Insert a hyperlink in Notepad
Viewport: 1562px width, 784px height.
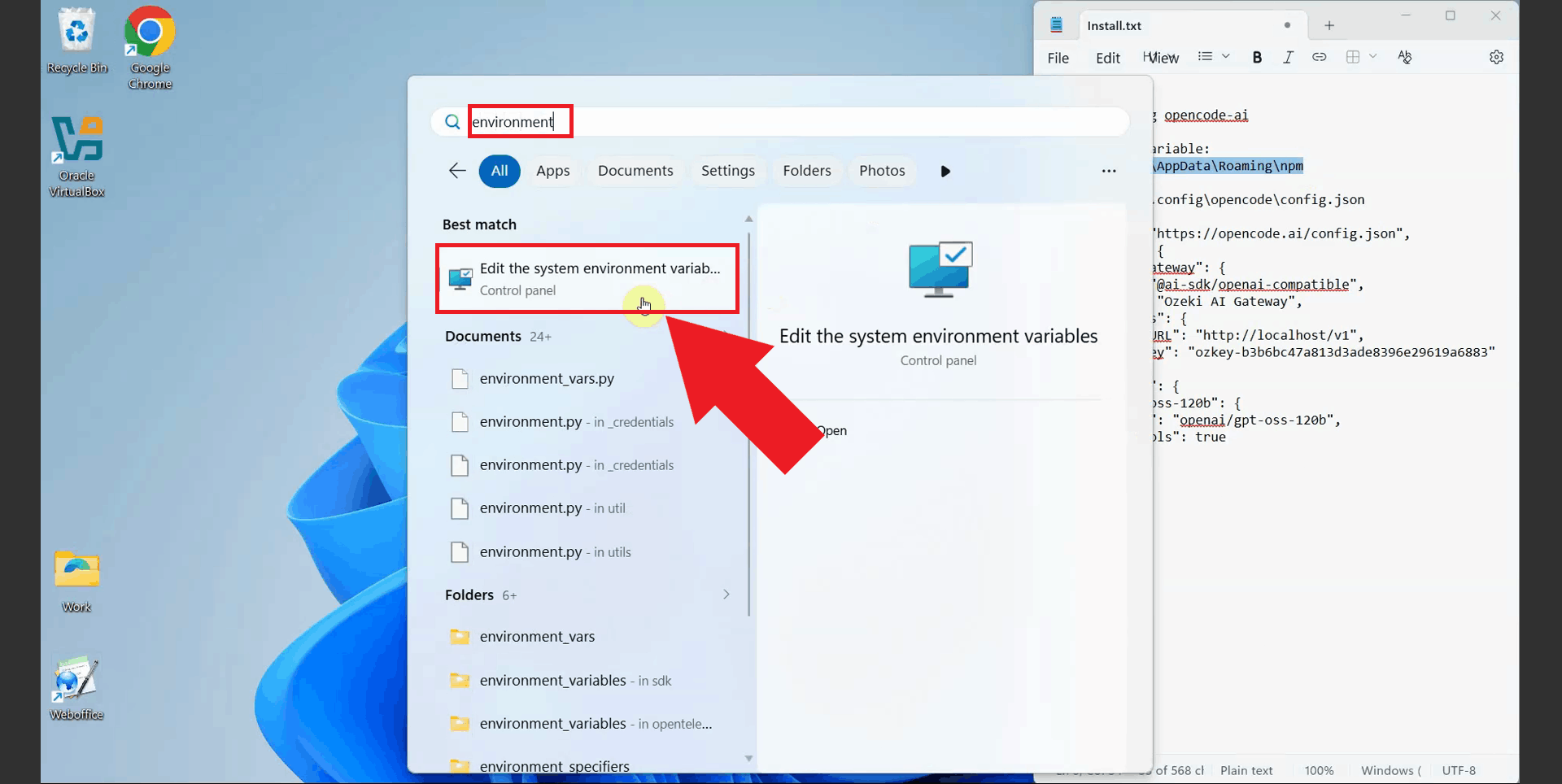[1320, 57]
